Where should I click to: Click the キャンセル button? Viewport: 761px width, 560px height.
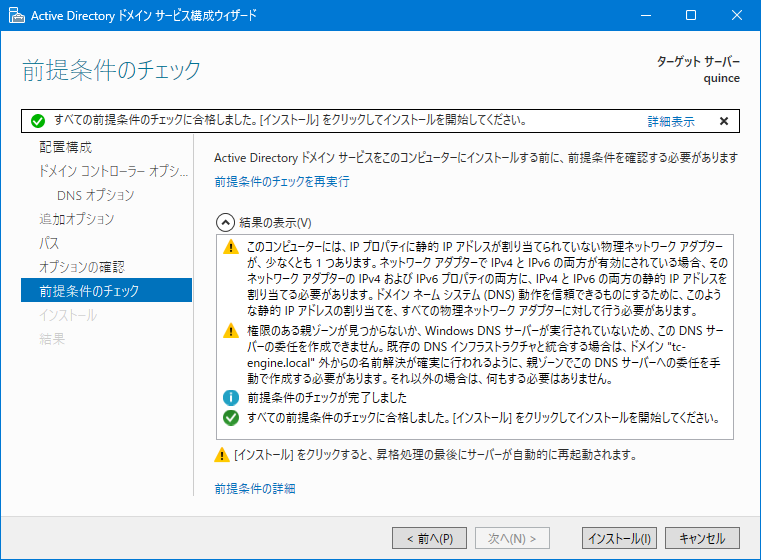pyautogui.click(x=702, y=538)
